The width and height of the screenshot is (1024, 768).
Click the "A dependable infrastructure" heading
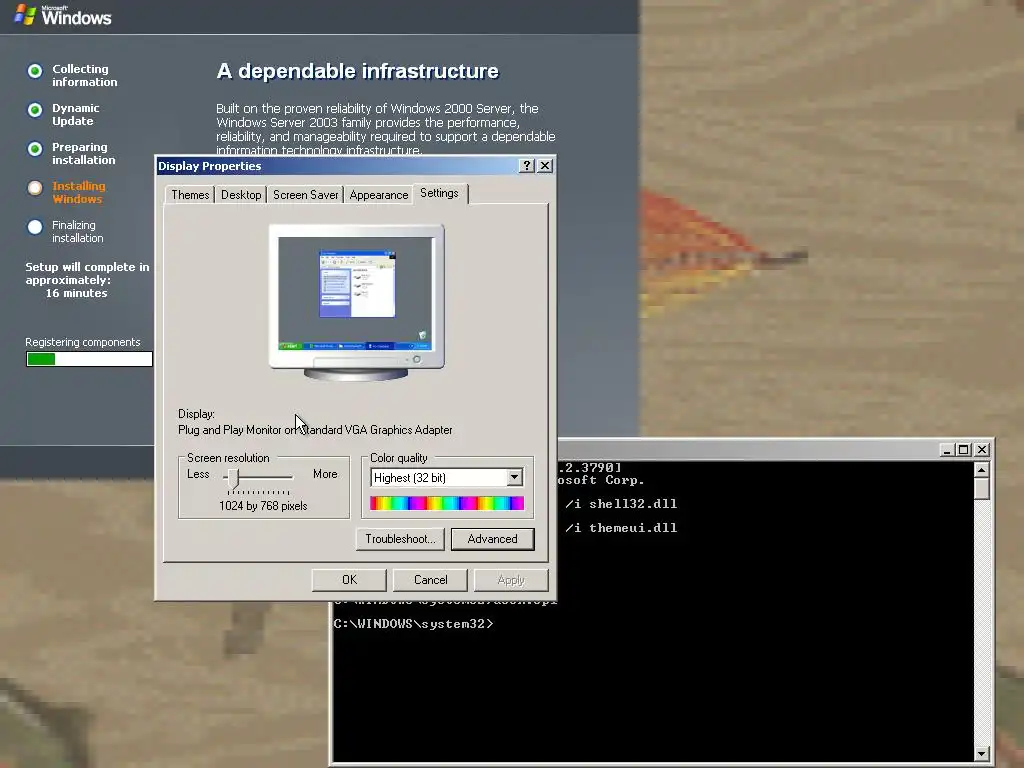click(x=357, y=71)
